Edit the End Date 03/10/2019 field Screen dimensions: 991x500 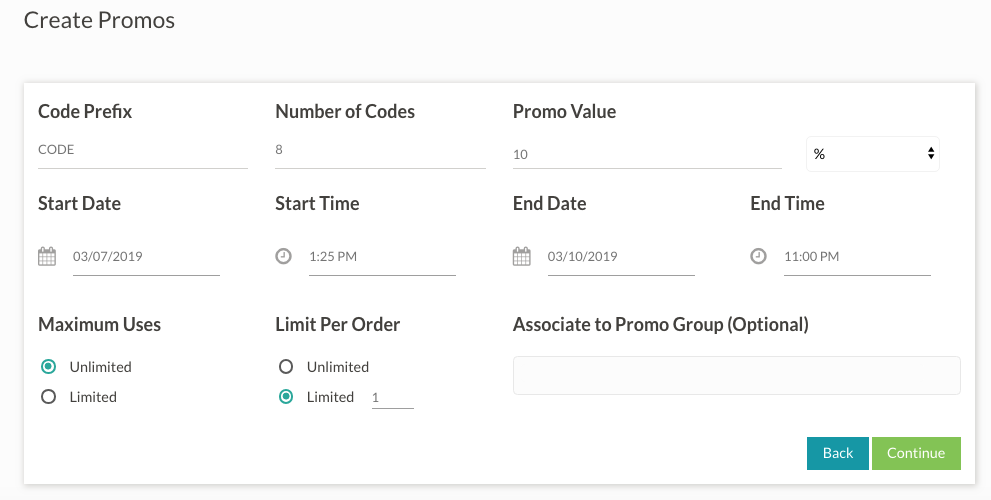[621, 257]
